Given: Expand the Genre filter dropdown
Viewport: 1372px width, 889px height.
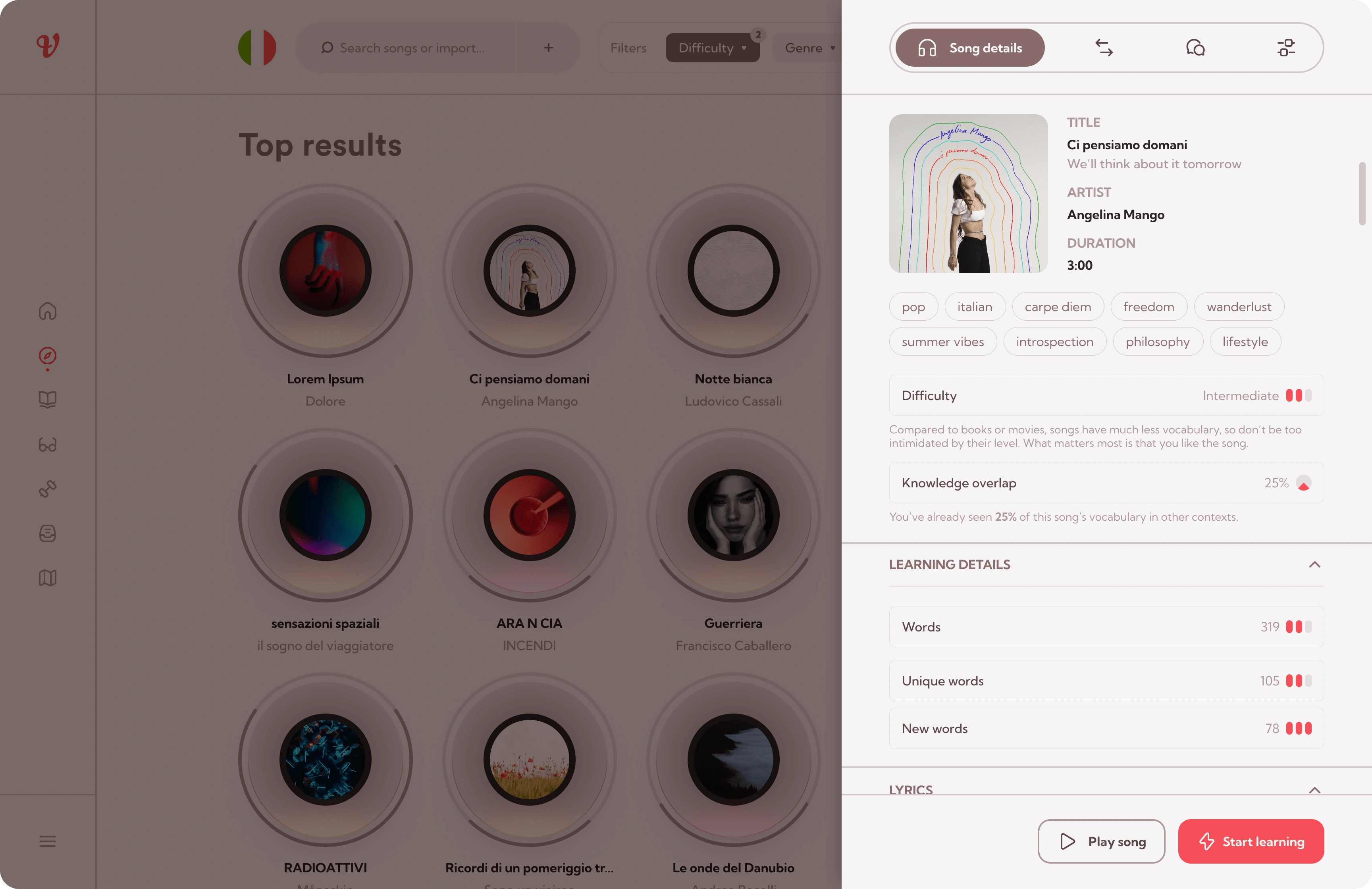Looking at the screenshot, I should 810,47.
